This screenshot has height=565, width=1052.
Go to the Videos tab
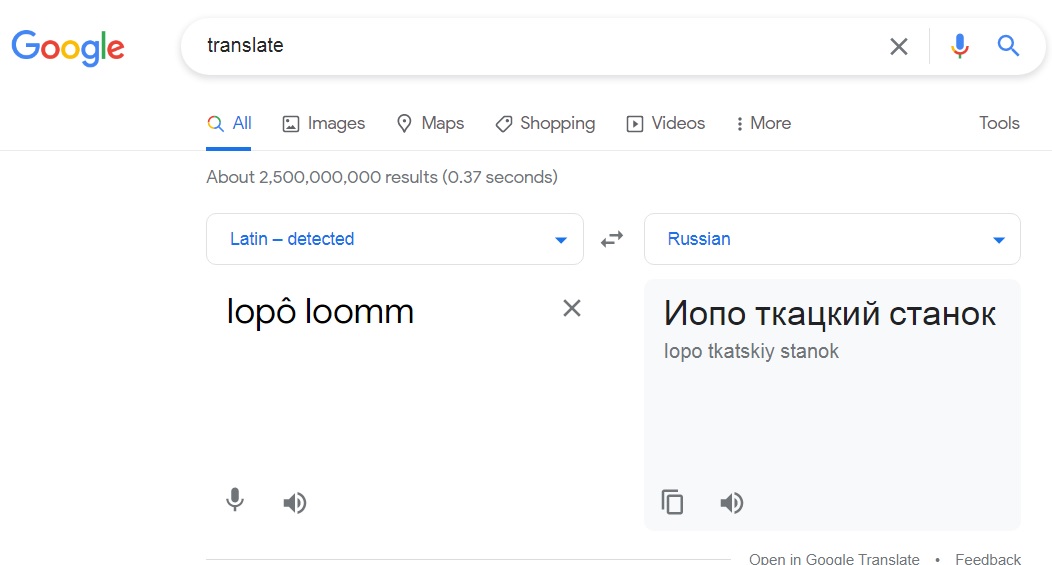(x=666, y=124)
